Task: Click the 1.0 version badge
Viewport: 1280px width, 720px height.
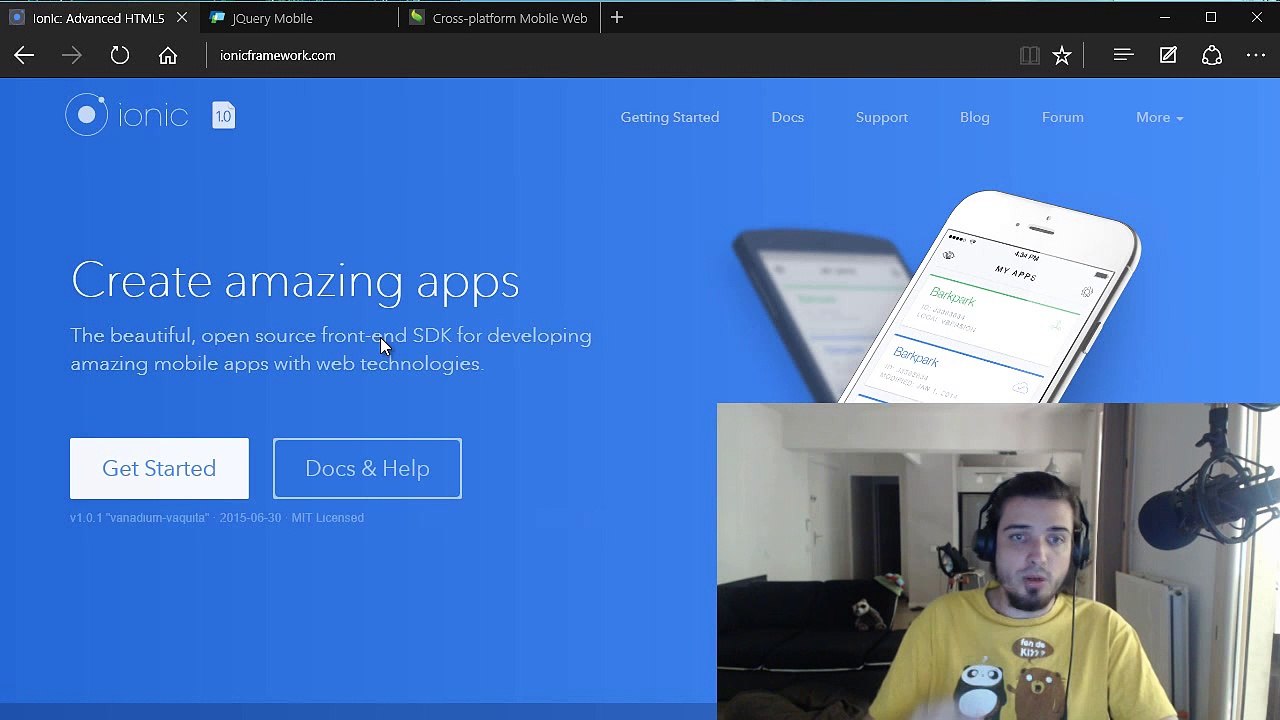Action: click(x=223, y=116)
